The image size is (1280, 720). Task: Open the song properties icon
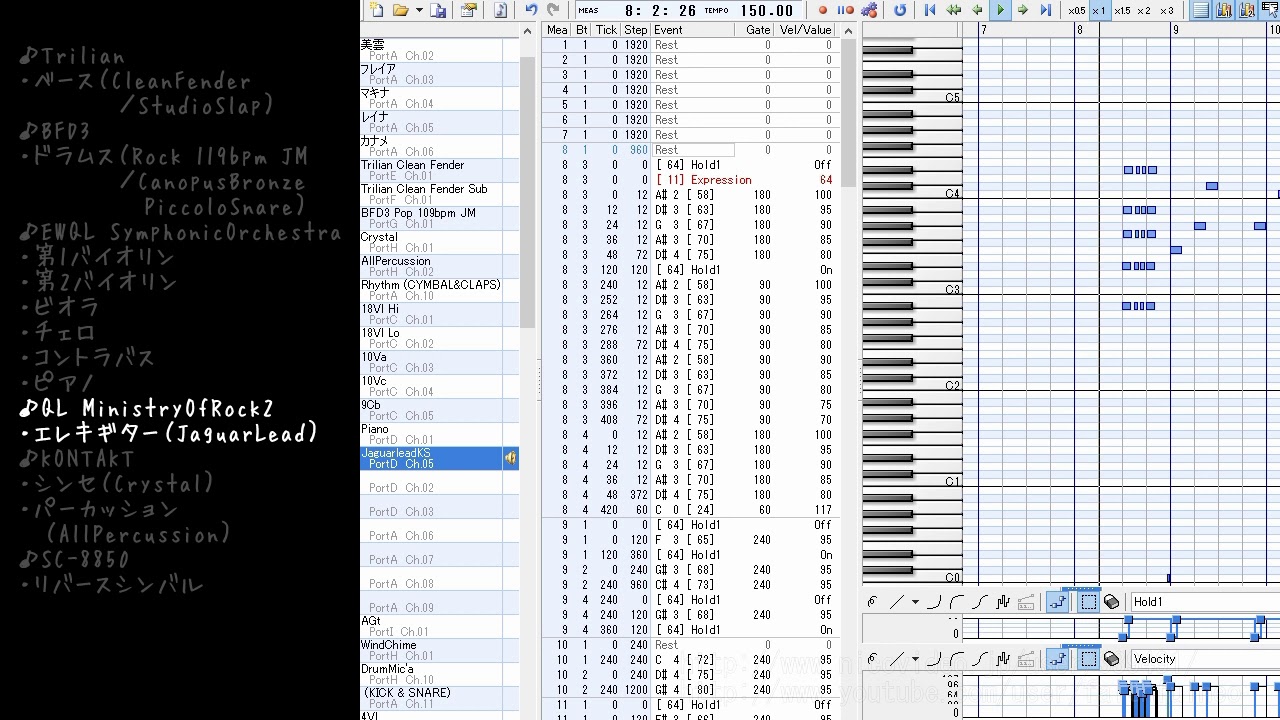[468, 10]
